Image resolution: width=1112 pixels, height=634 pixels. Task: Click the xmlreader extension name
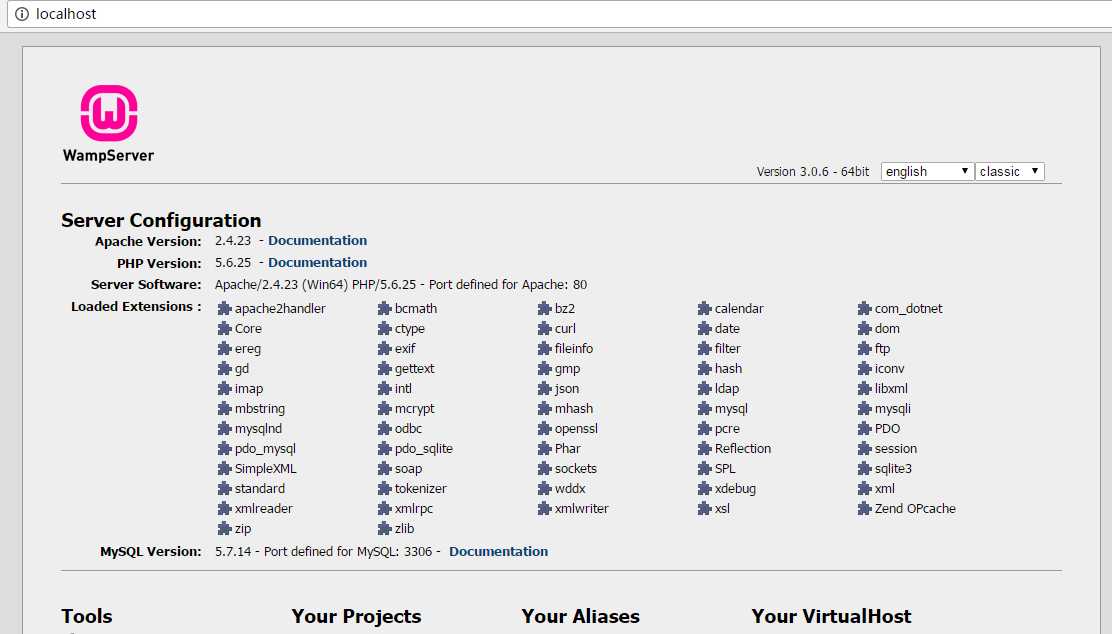[x=263, y=508]
